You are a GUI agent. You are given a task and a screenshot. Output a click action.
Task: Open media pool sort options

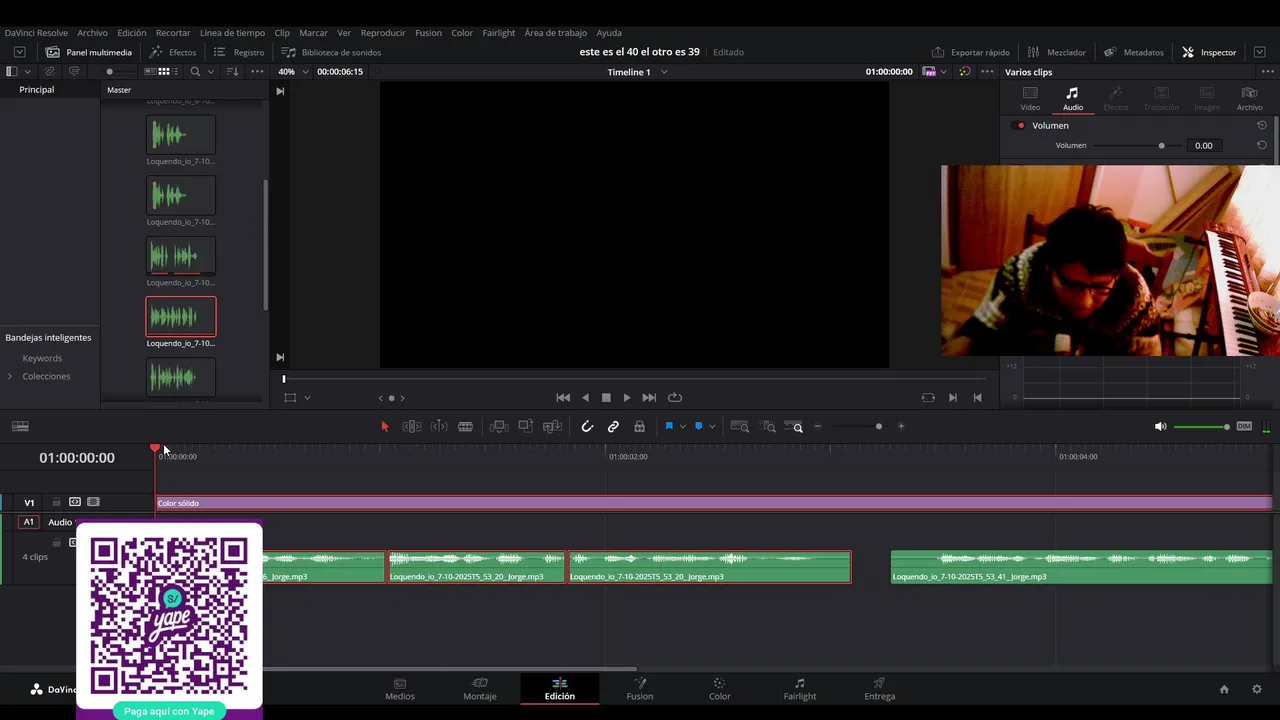(232, 72)
